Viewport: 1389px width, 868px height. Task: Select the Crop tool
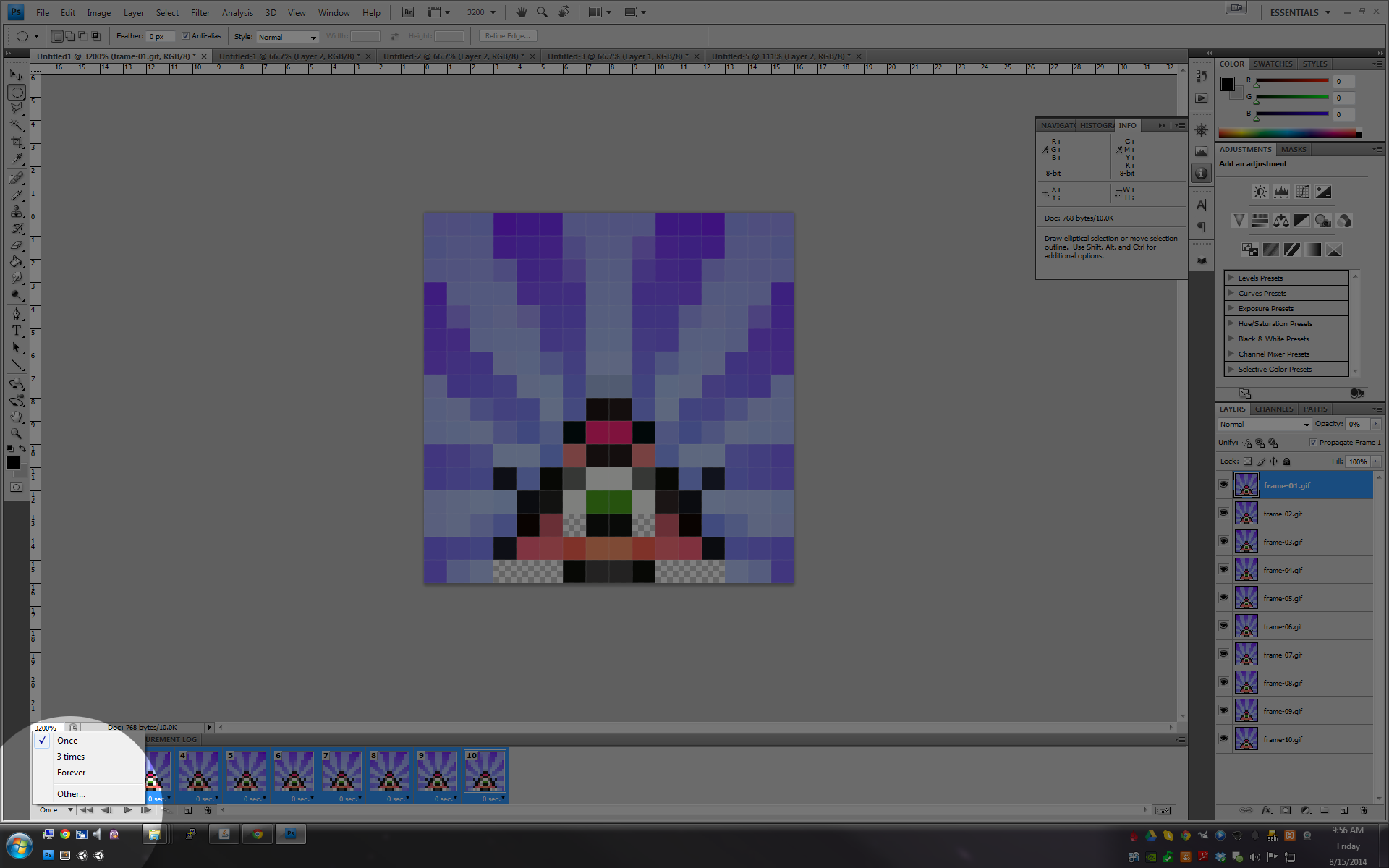coord(17,142)
